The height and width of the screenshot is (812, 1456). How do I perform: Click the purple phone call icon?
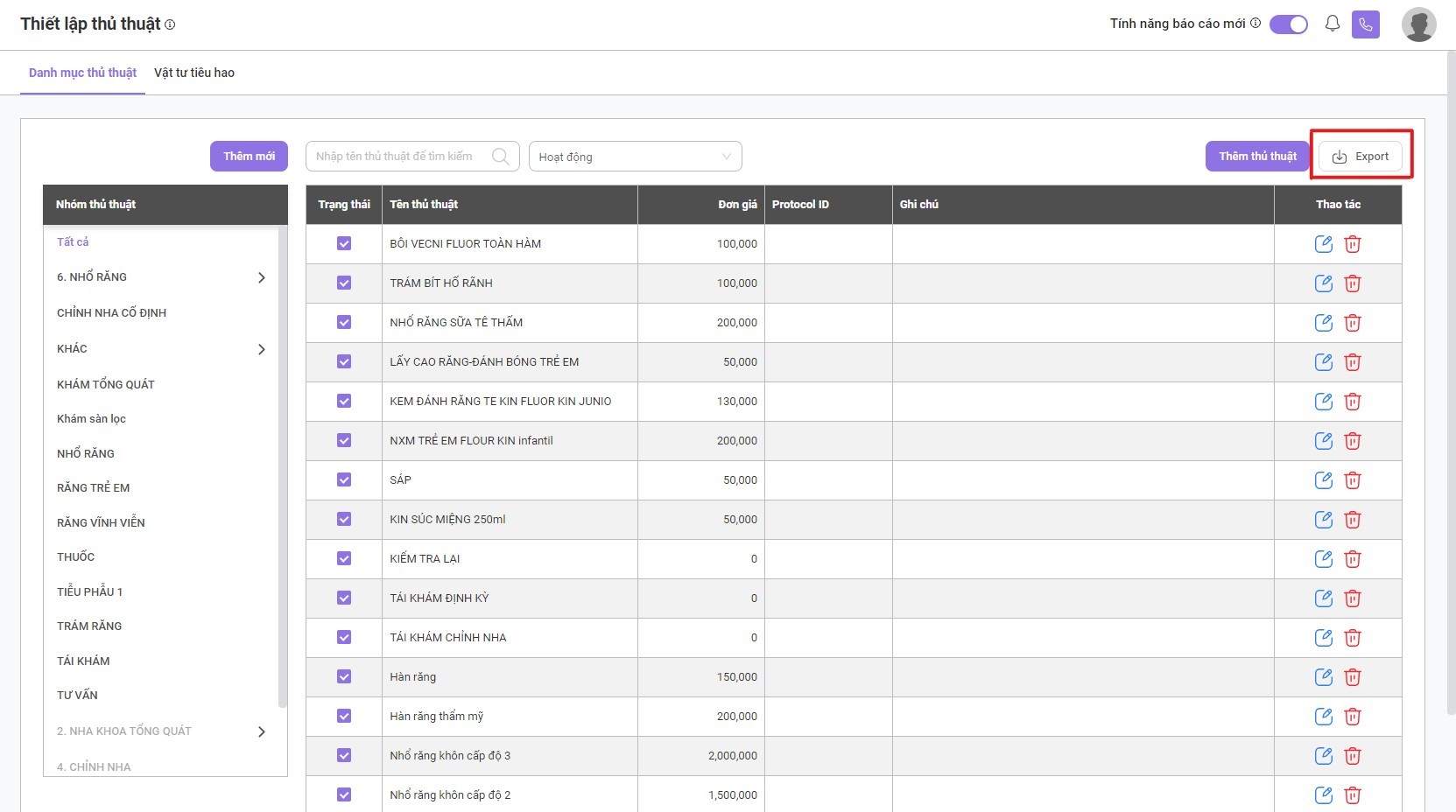[1366, 24]
